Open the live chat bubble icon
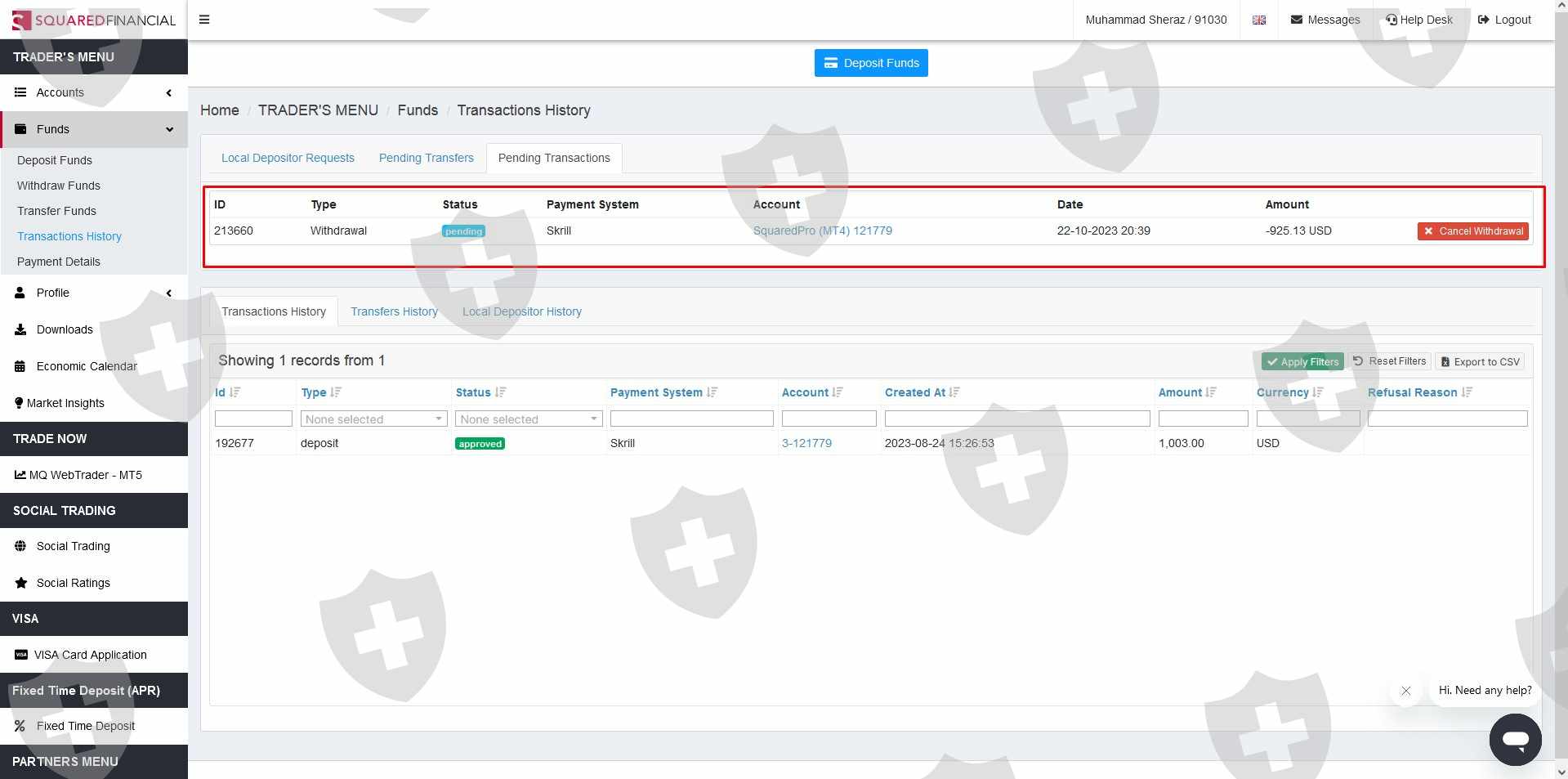 tap(1514, 739)
